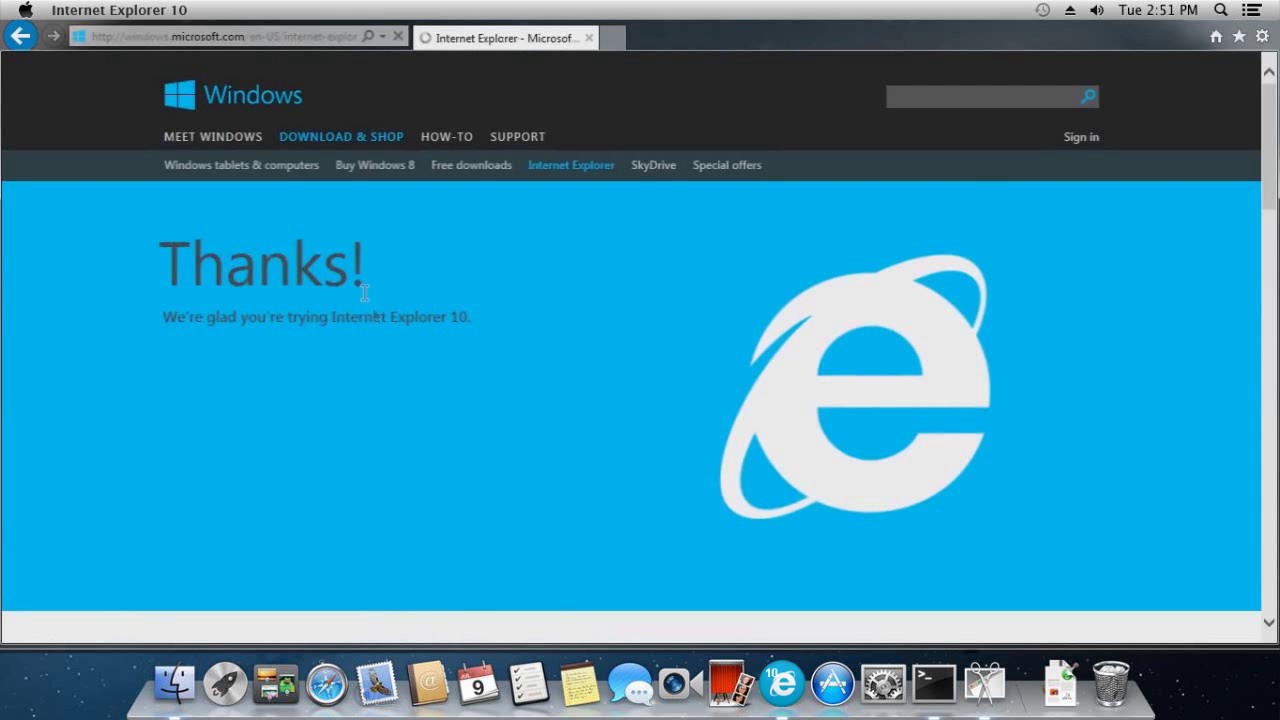The width and height of the screenshot is (1280, 720).
Task: Click the large Internet Explorer logo
Action: point(855,386)
